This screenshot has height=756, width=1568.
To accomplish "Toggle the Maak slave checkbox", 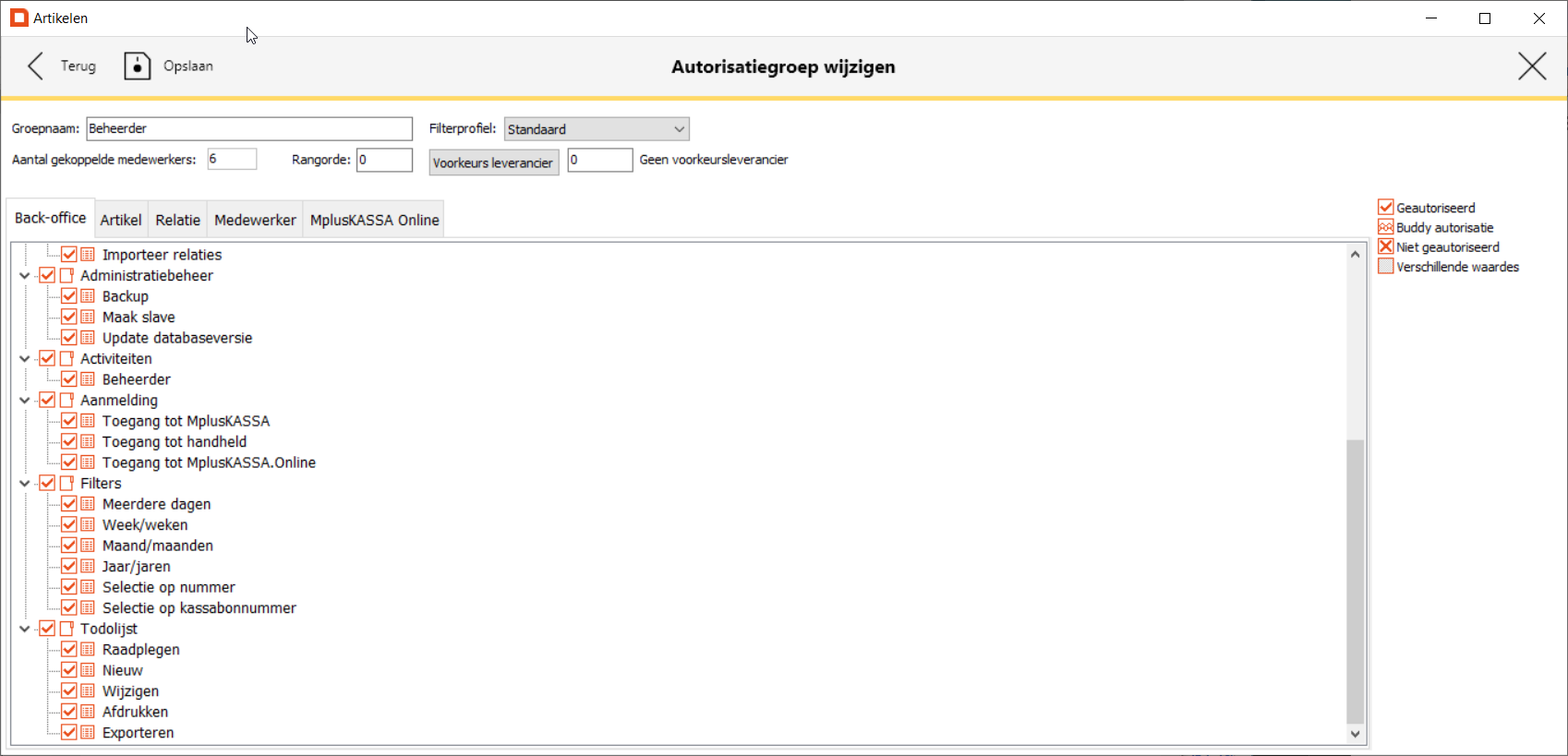I will (x=69, y=318).
